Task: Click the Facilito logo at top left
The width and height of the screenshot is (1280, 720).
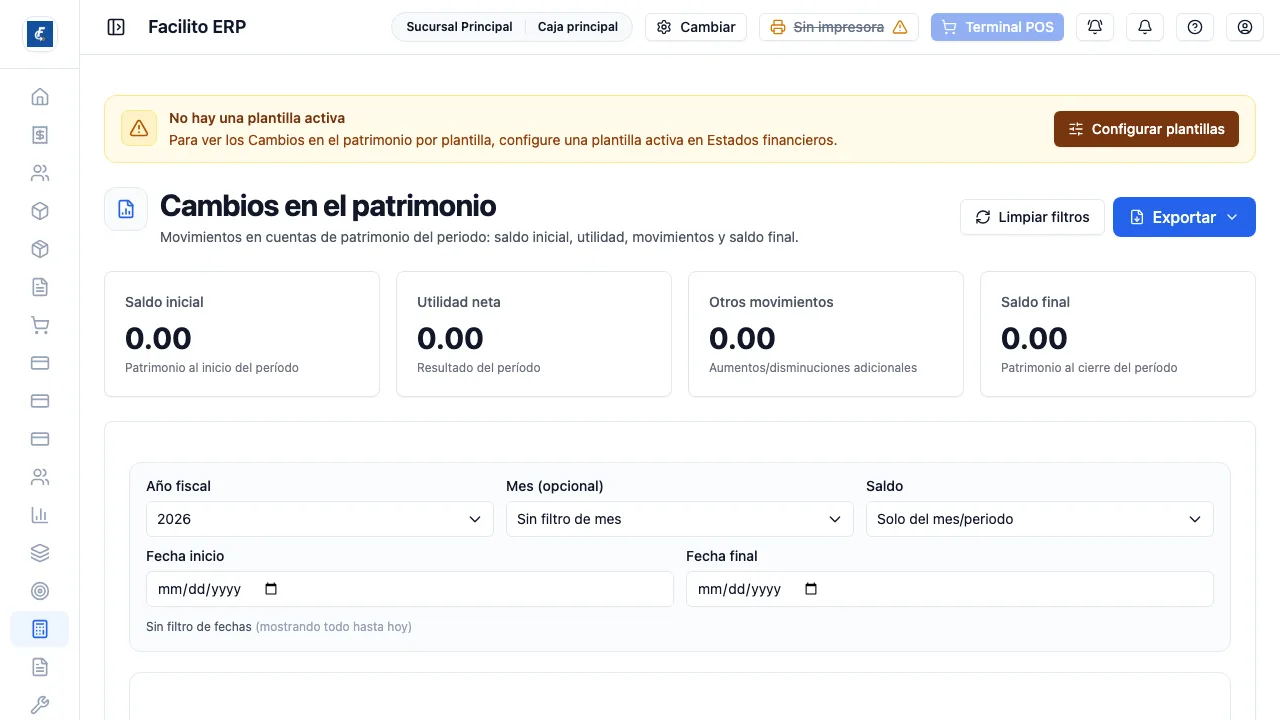Action: 40,34
